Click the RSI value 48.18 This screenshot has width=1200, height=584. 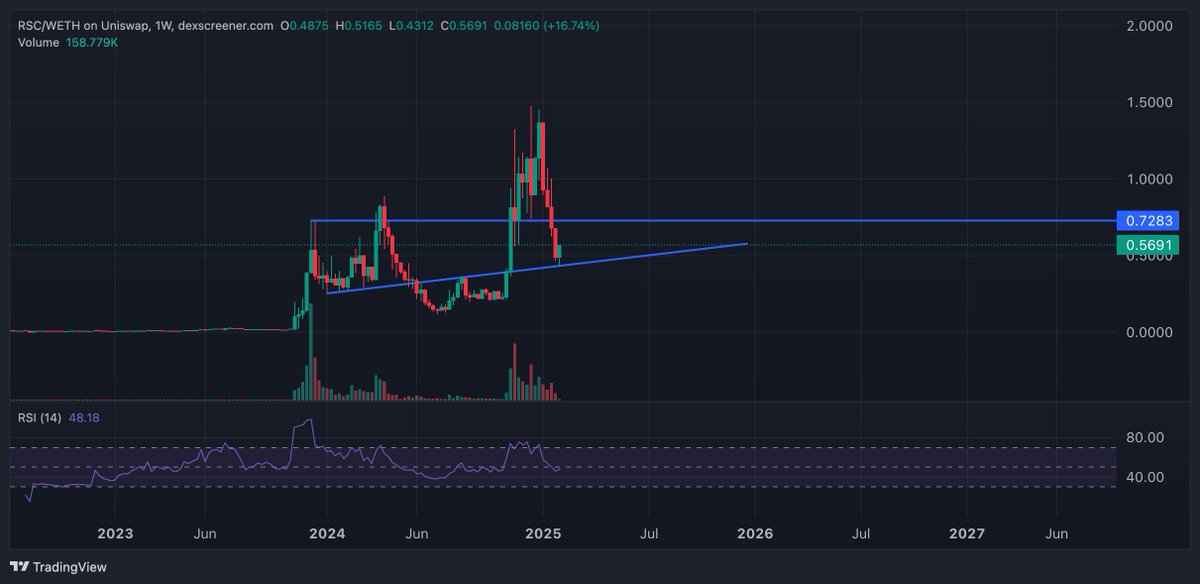84,418
